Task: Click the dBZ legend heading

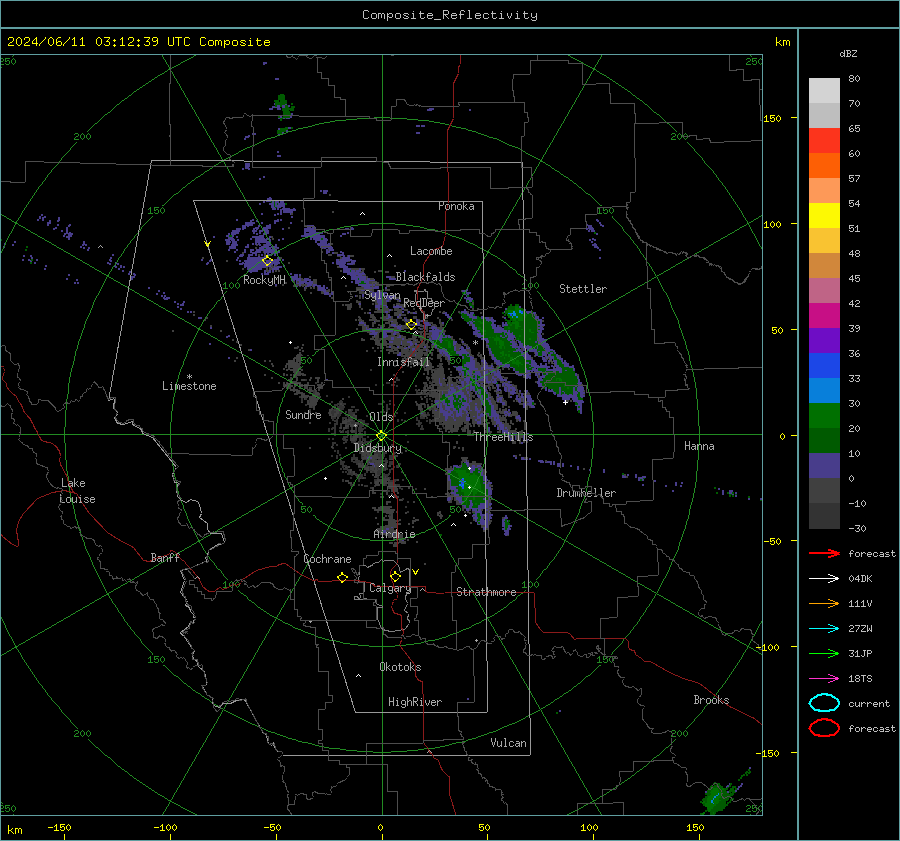Action: pyautogui.click(x=848, y=54)
